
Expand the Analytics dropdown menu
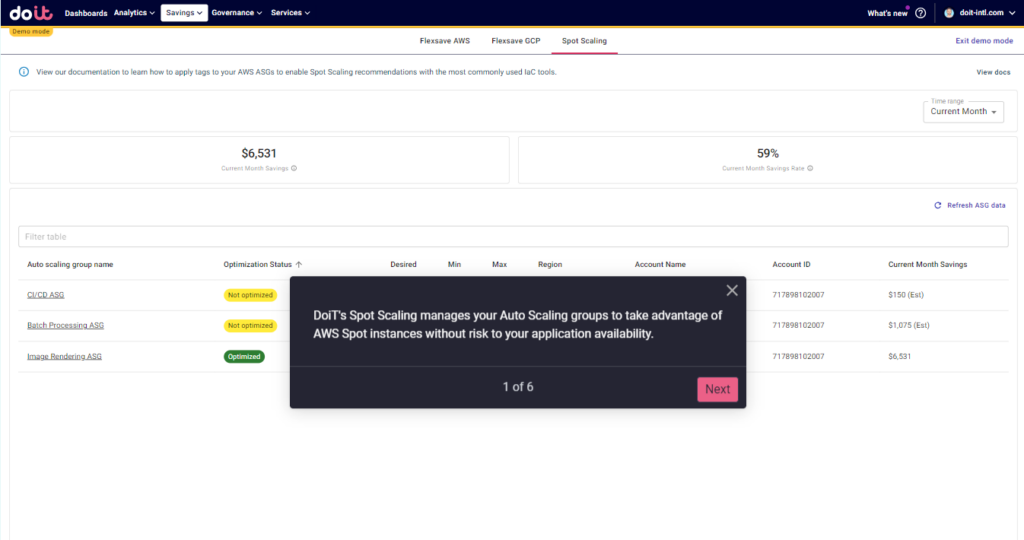tap(134, 13)
